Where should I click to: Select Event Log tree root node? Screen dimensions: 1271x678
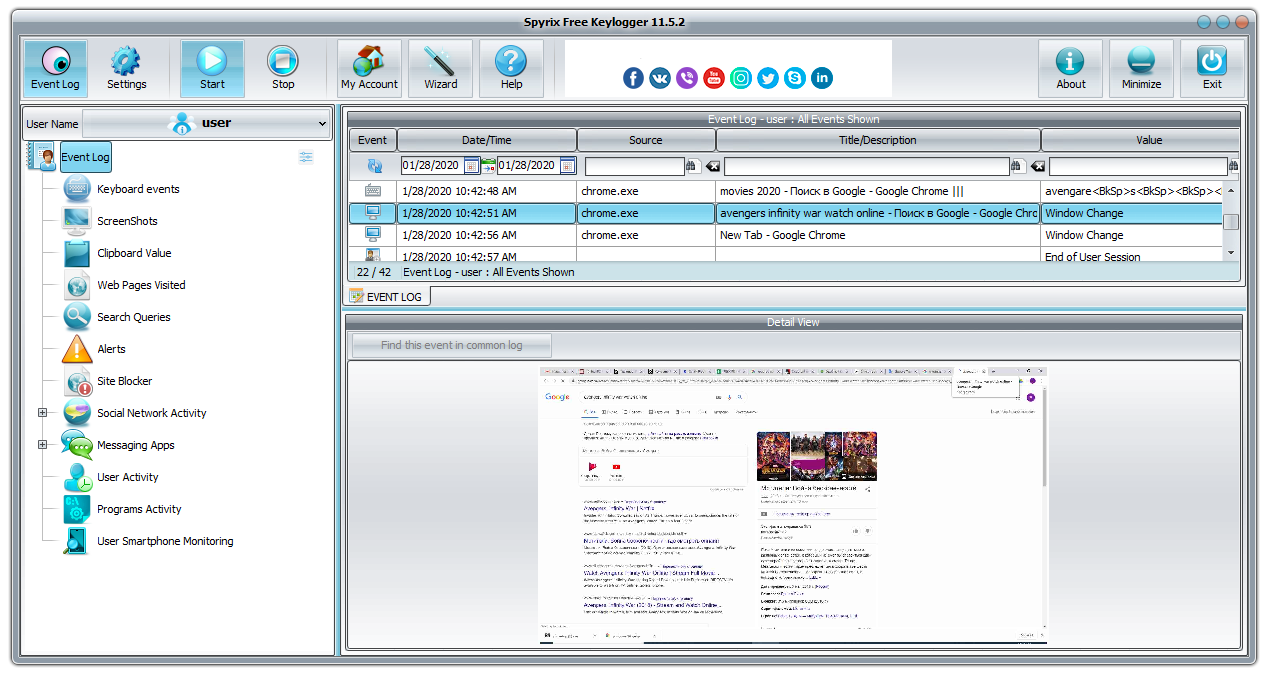[x=85, y=157]
